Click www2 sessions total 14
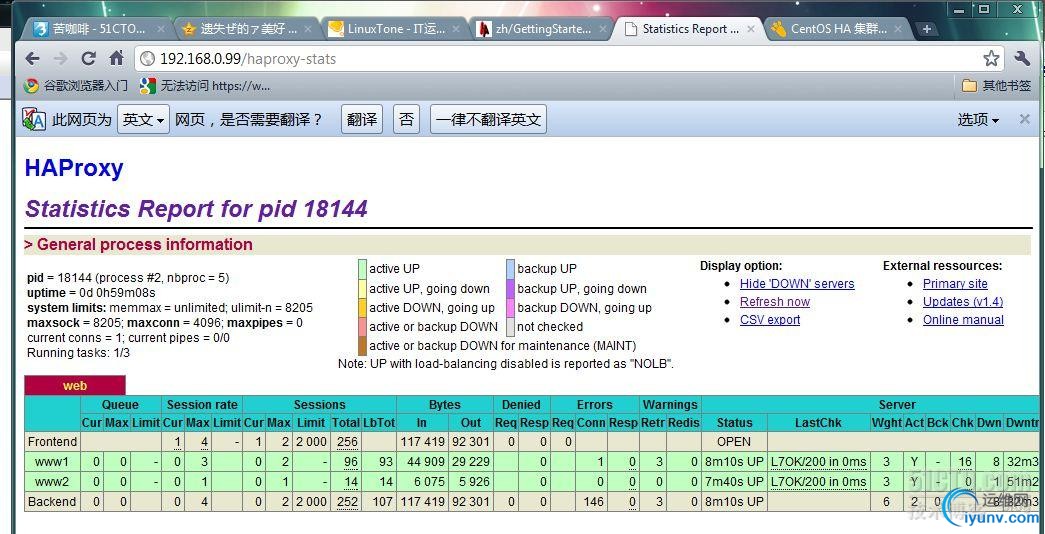Screen dimensions: 1045x534 pos(352,481)
